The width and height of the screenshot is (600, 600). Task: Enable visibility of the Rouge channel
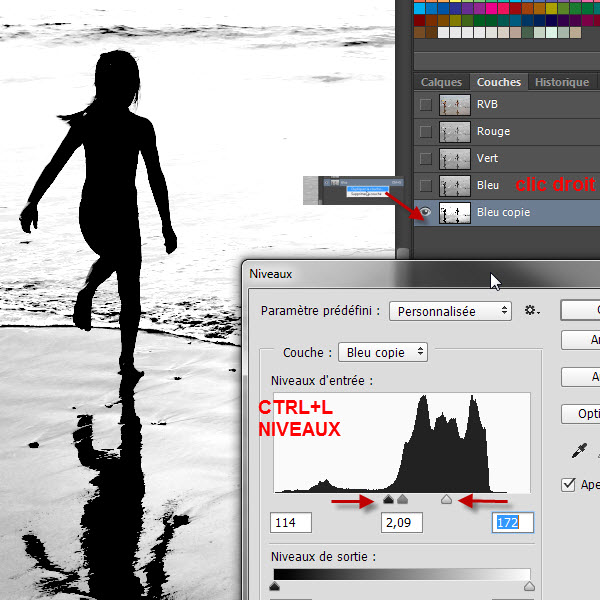click(x=426, y=132)
